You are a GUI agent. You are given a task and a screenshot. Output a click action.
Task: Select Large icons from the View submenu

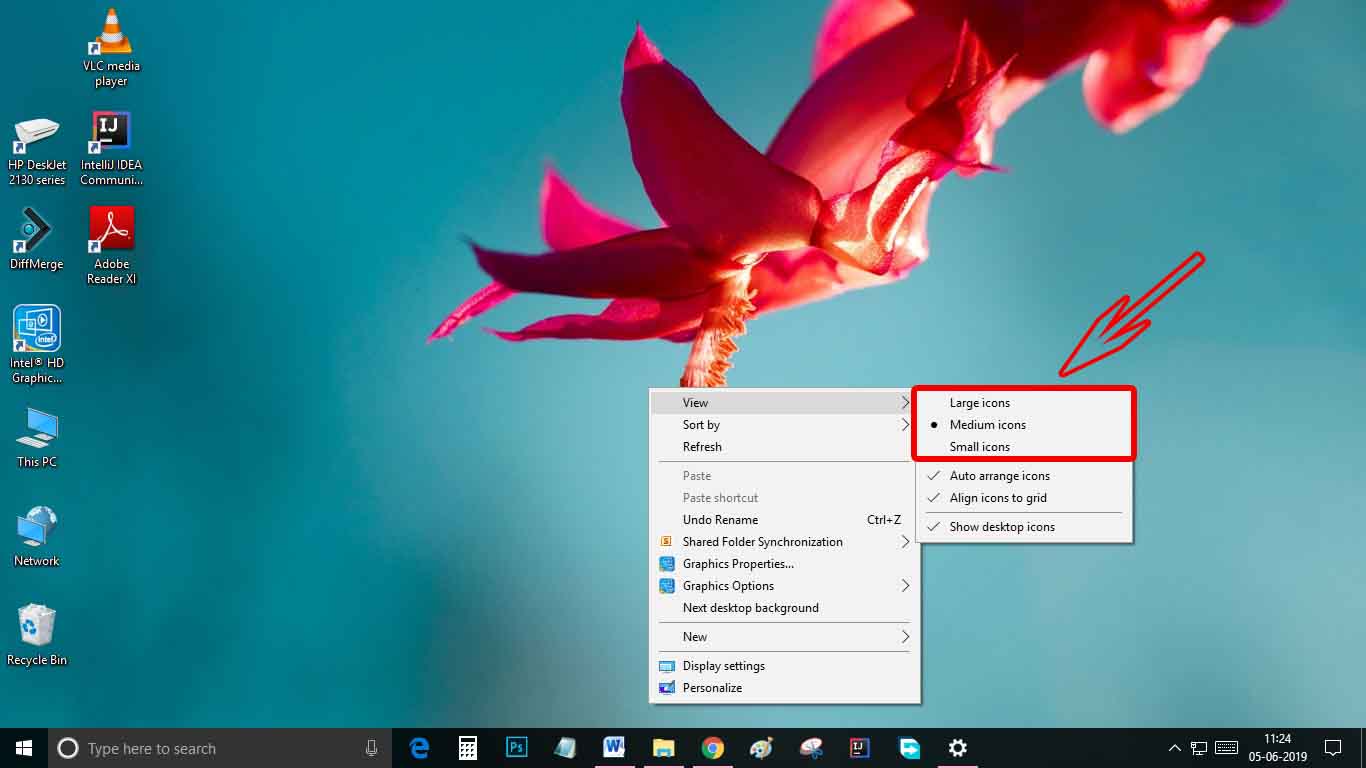pos(980,402)
